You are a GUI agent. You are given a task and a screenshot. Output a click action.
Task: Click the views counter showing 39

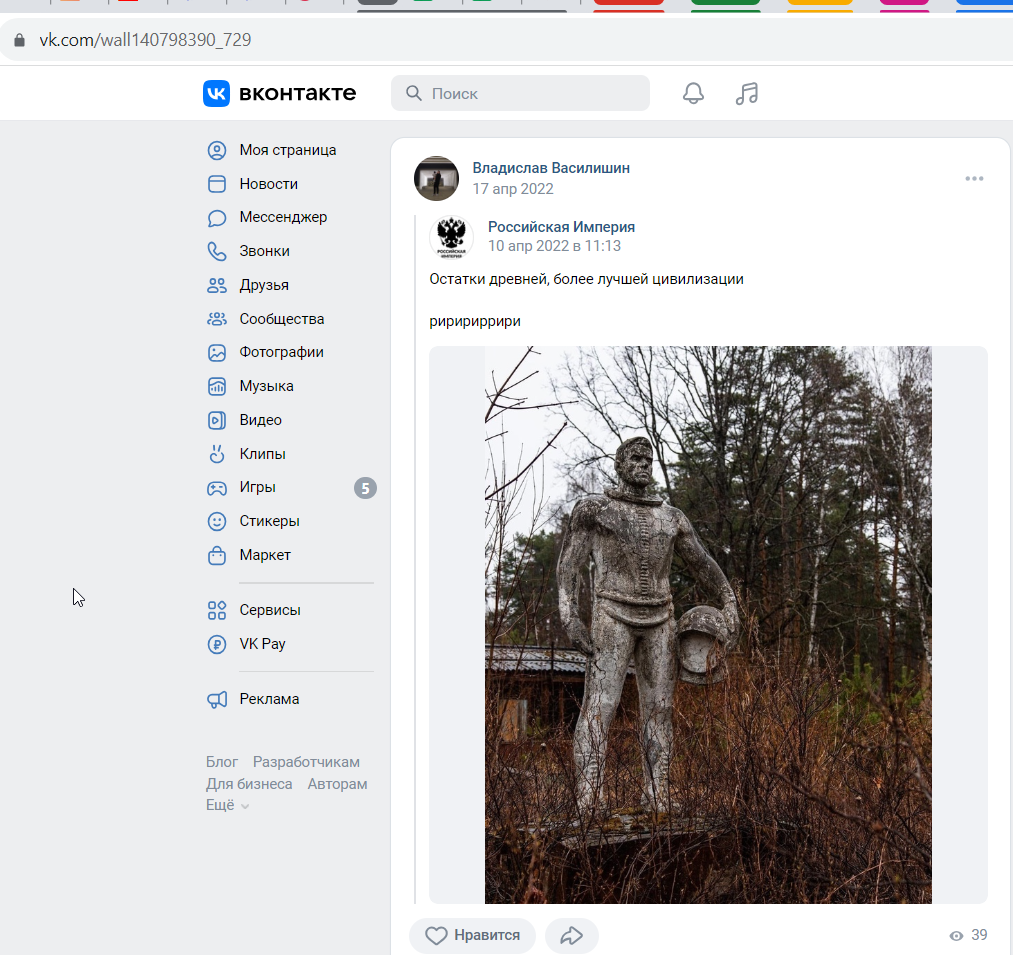point(968,935)
